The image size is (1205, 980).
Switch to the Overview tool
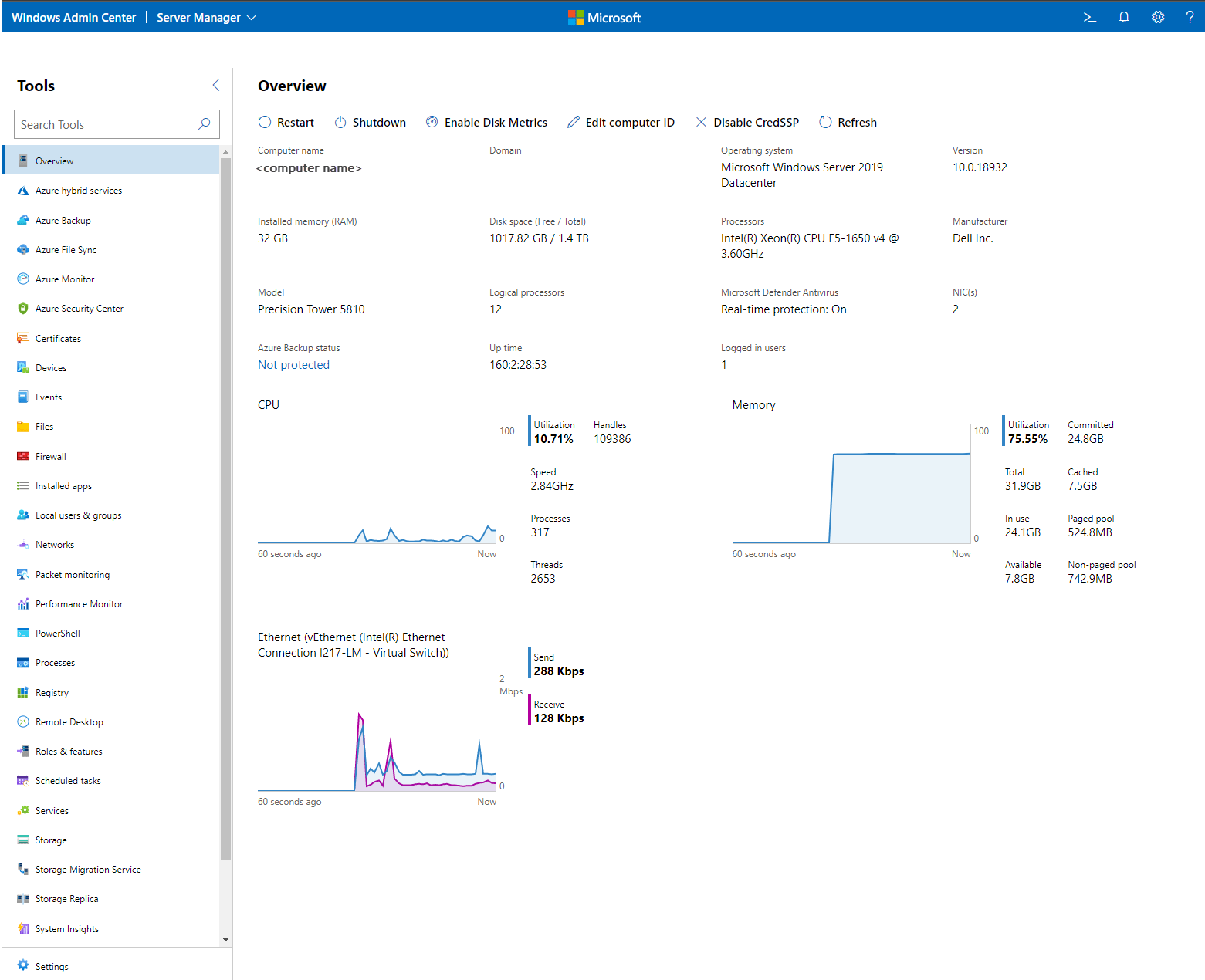[x=55, y=160]
